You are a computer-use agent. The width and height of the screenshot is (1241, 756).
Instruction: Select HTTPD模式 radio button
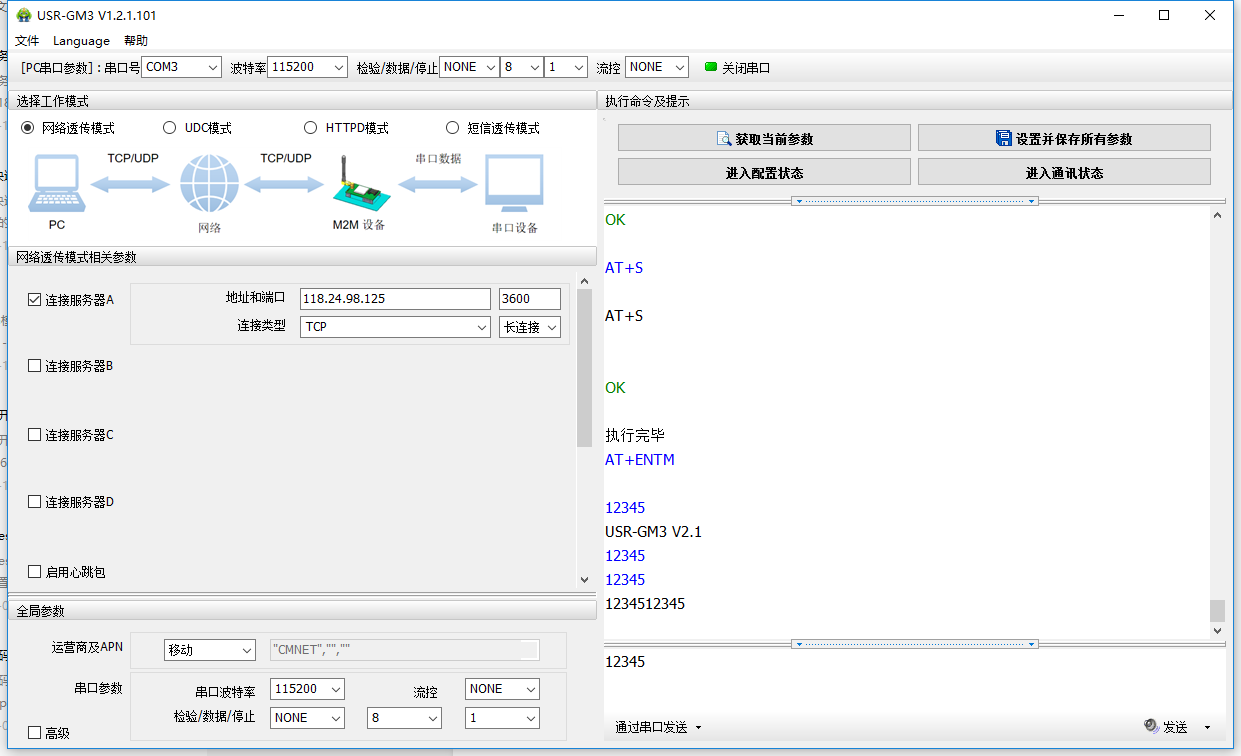click(x=310, y=128)
